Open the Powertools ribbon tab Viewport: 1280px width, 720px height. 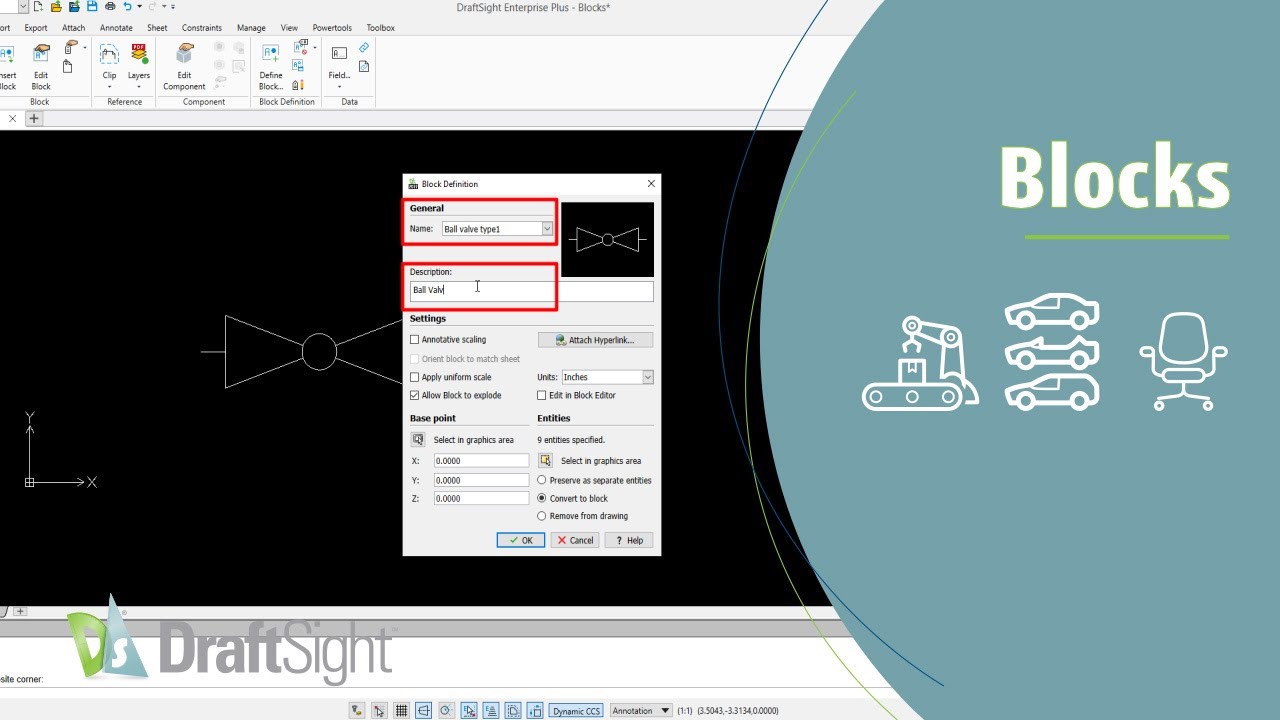(332, 28)
